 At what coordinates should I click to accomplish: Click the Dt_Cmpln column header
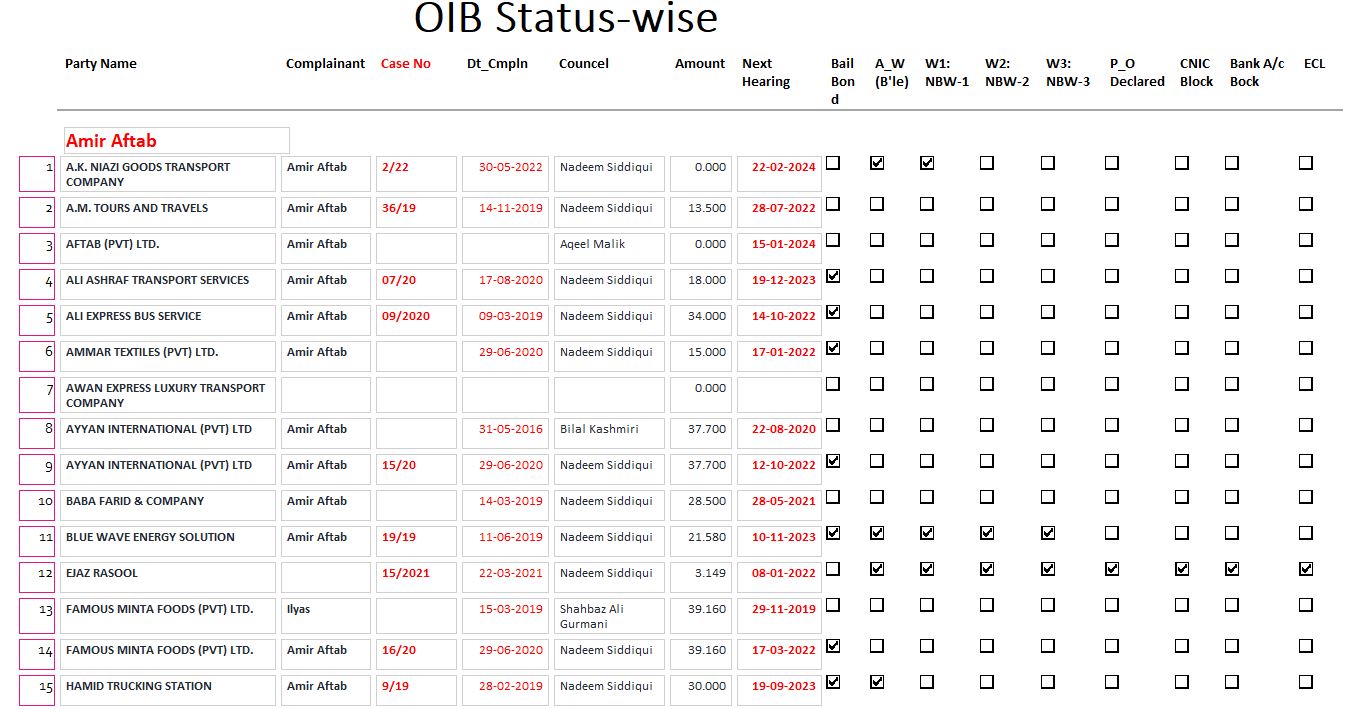pyautogui.click(x=498, y=63)
